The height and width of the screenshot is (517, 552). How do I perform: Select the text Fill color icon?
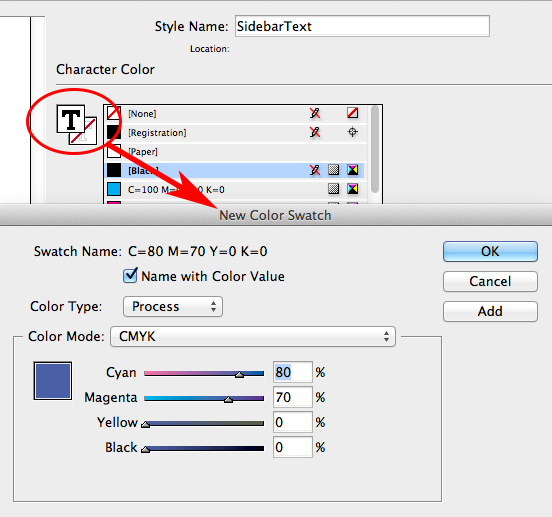coord(70,119)
